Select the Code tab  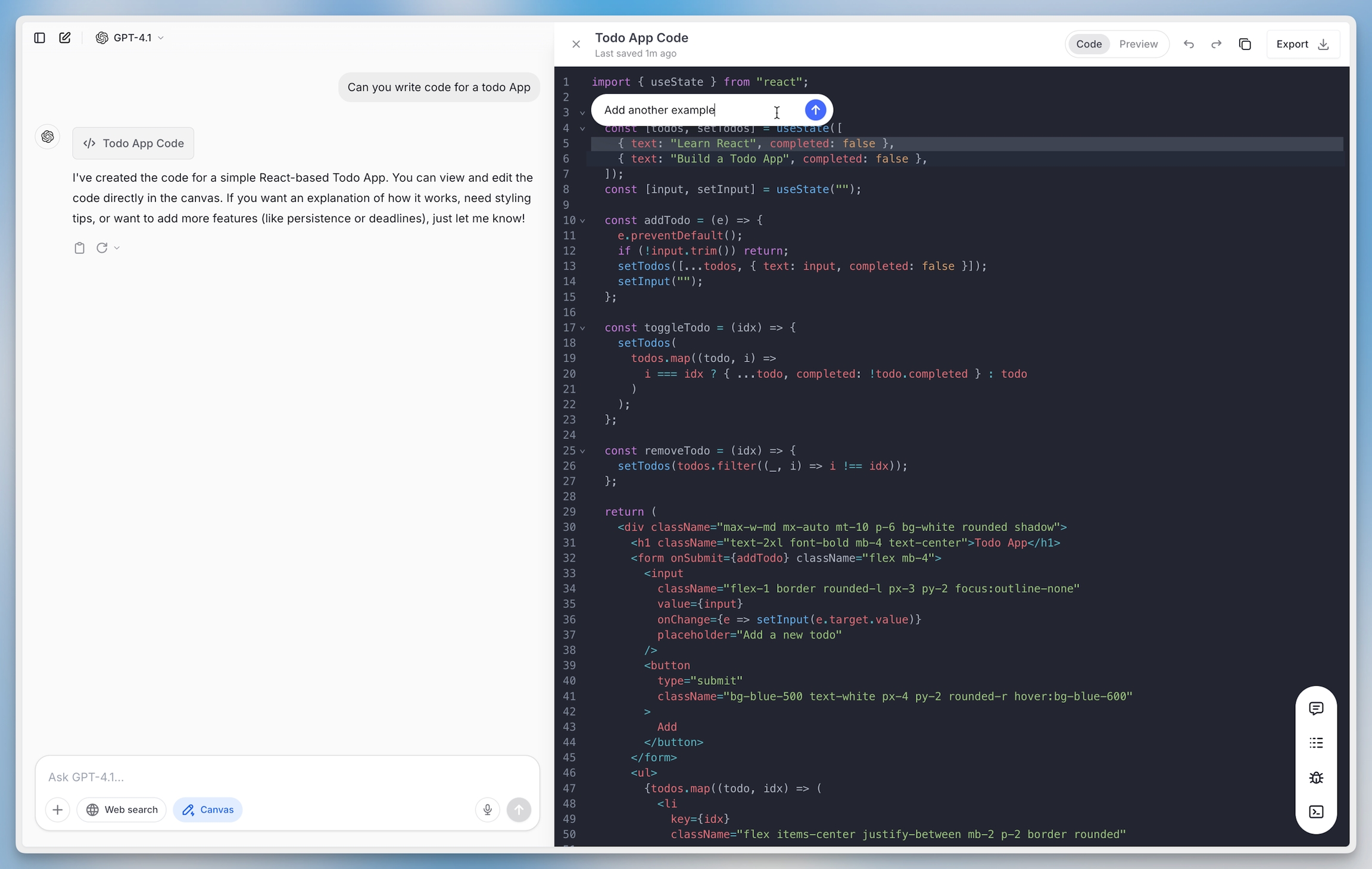[1089, 44]
